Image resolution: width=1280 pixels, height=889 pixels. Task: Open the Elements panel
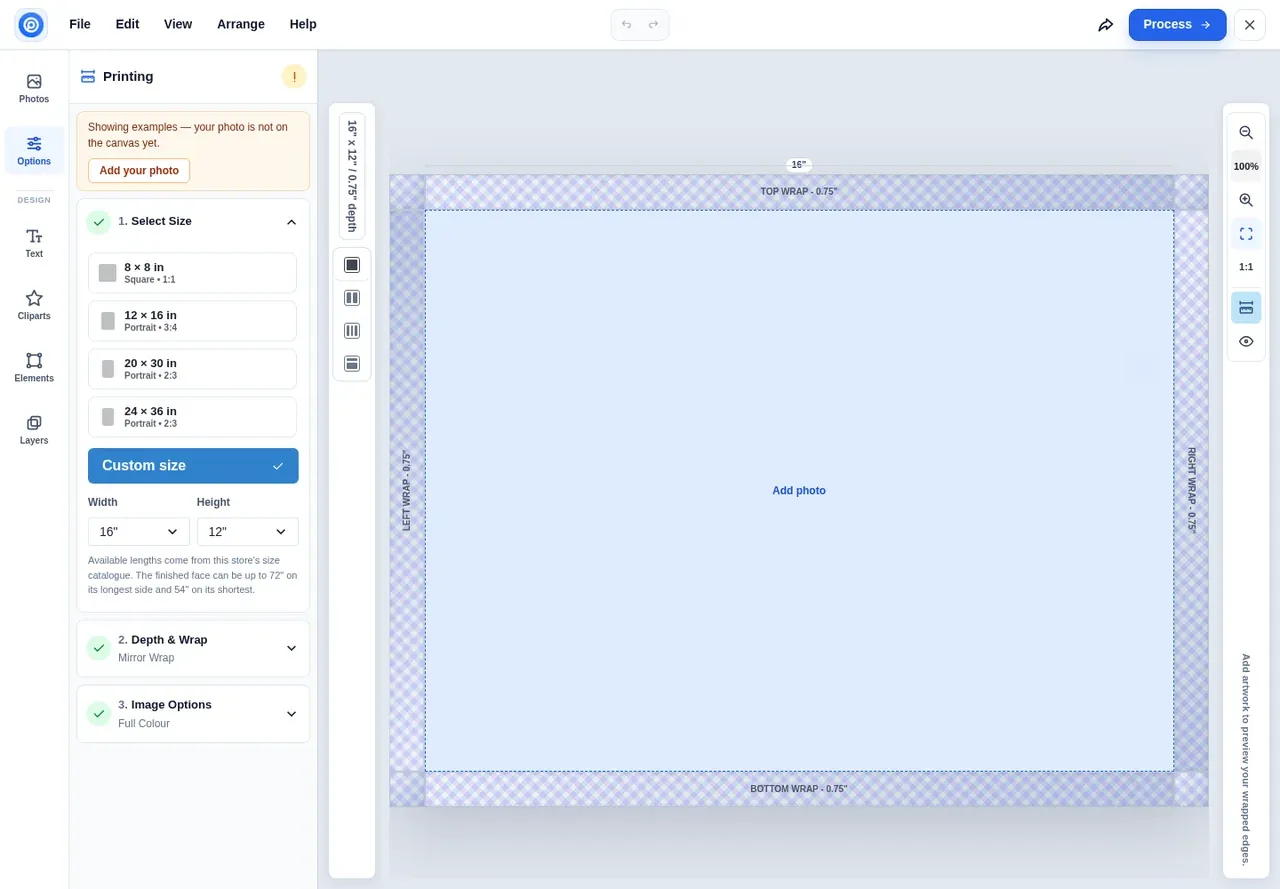point(34,367)
